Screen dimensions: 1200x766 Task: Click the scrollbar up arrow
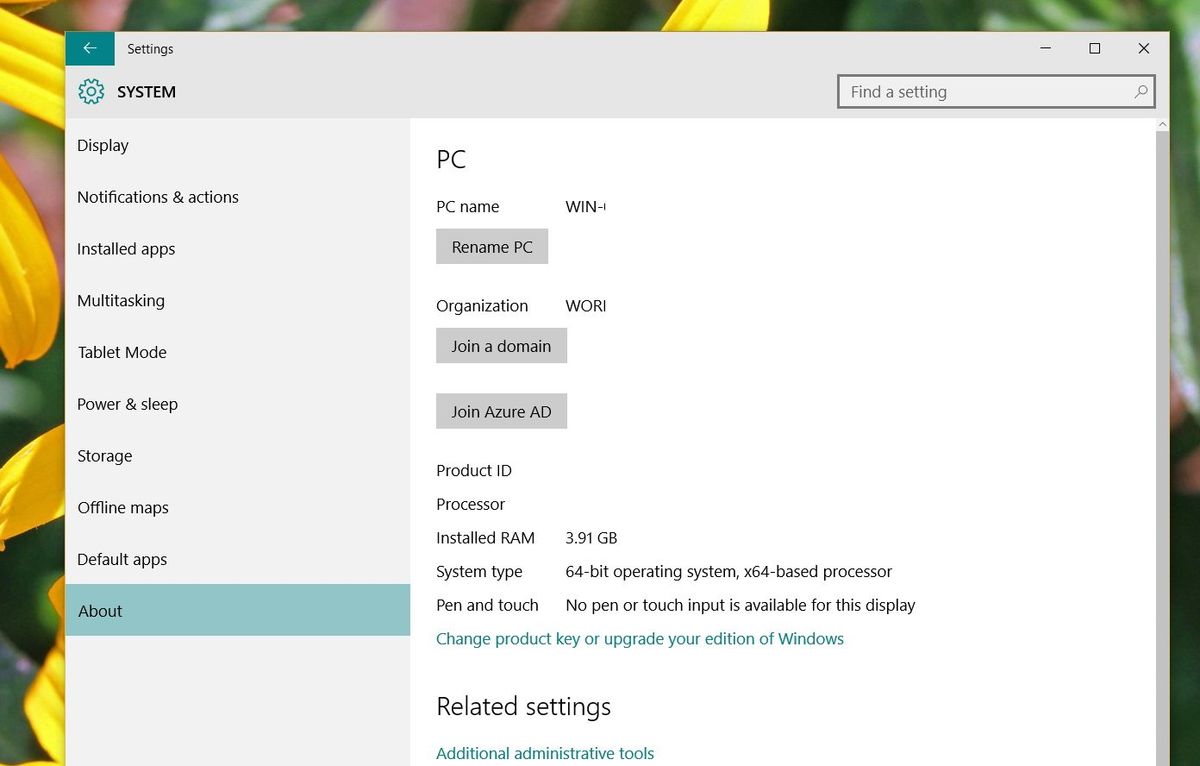coord(1162,125)
